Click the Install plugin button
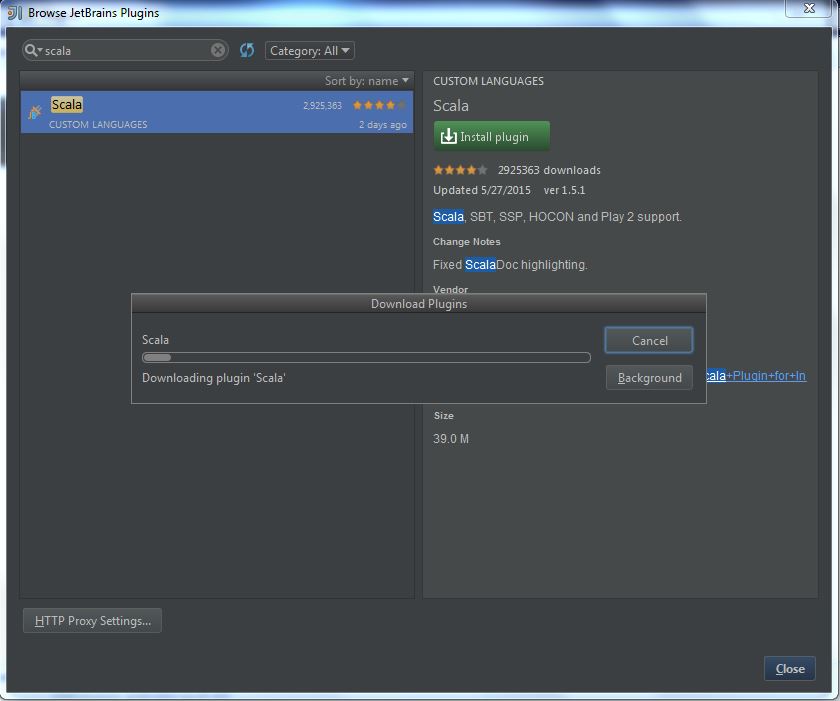This screenshot has width=840, height=701. (x=491, y=137)
